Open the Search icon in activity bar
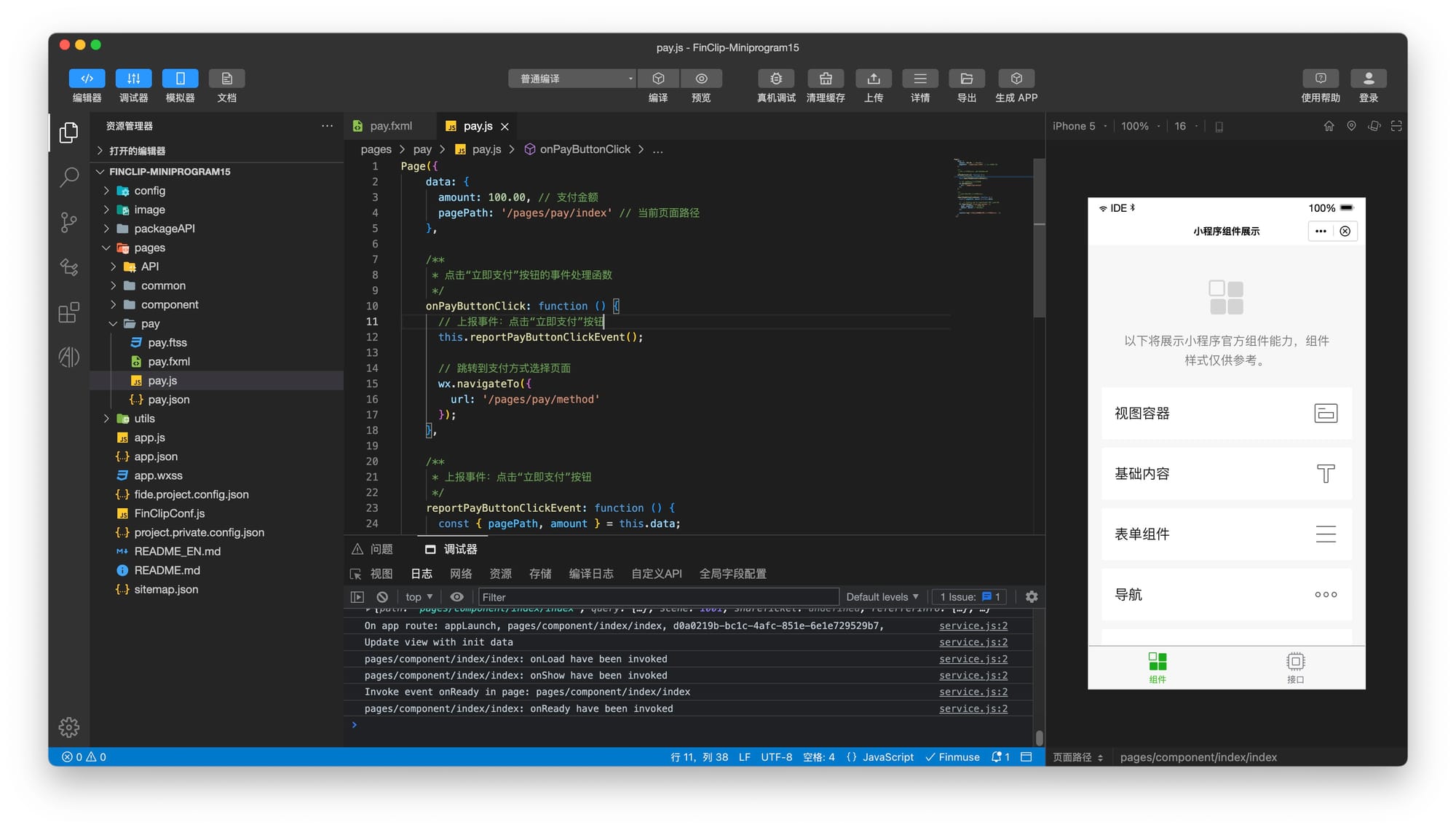This screenshot has width=1456, height=830. tap(69, 177)
